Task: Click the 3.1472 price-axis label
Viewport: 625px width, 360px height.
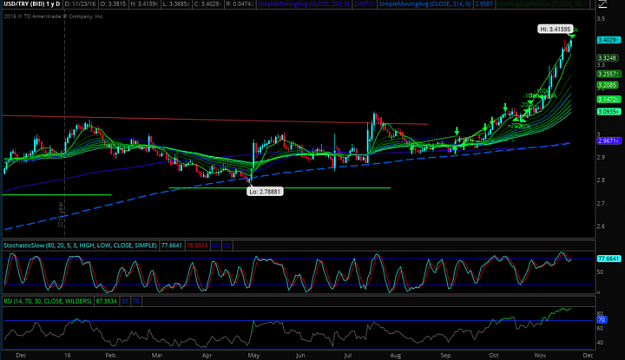Action: (x=609, y=99)
